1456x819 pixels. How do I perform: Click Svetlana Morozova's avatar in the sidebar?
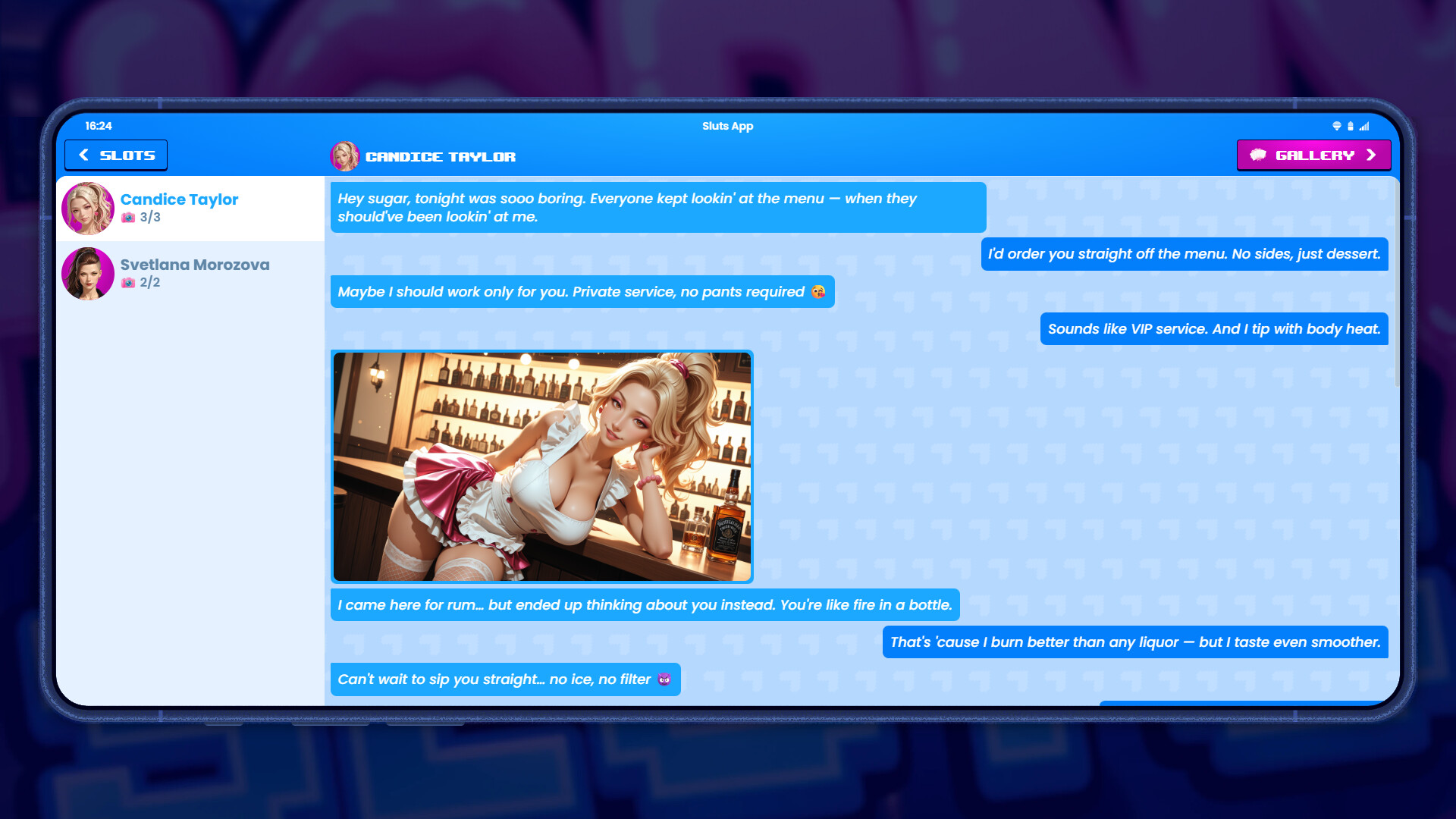[x=88, y=274]
